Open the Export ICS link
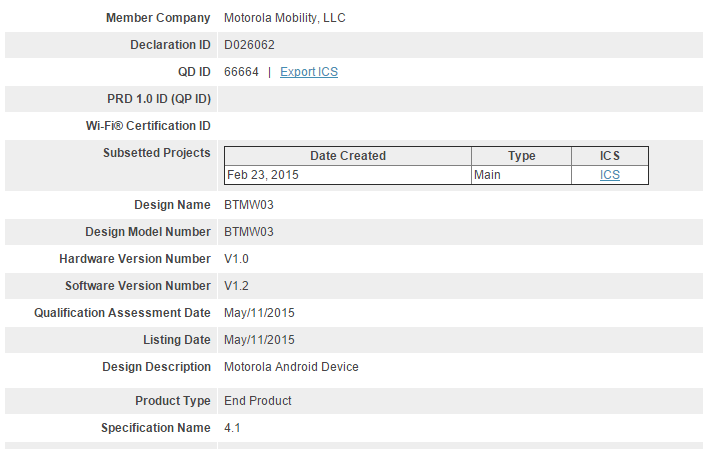The image size is (710, 449). [x=309, y=72]
